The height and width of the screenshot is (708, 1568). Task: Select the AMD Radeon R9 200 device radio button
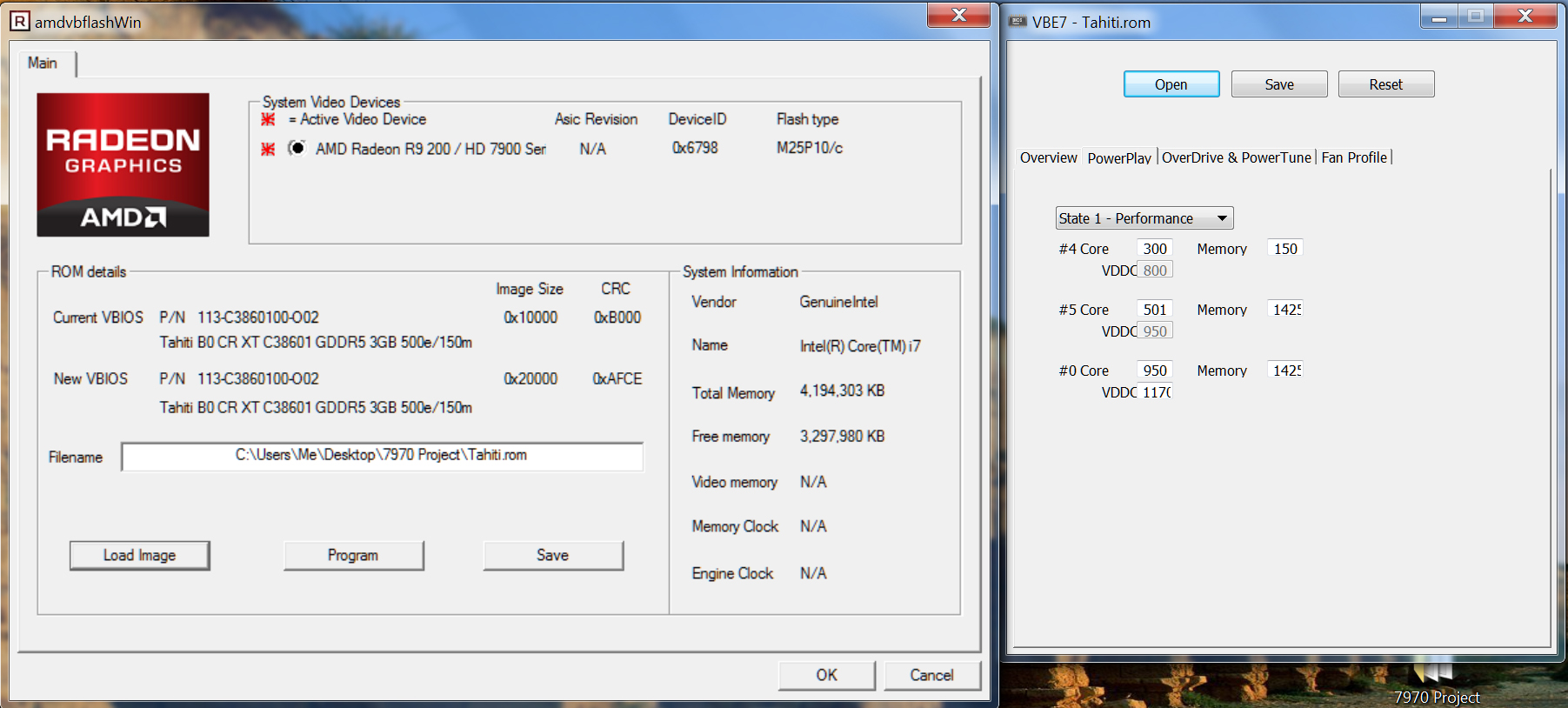[x=297, y=148]
